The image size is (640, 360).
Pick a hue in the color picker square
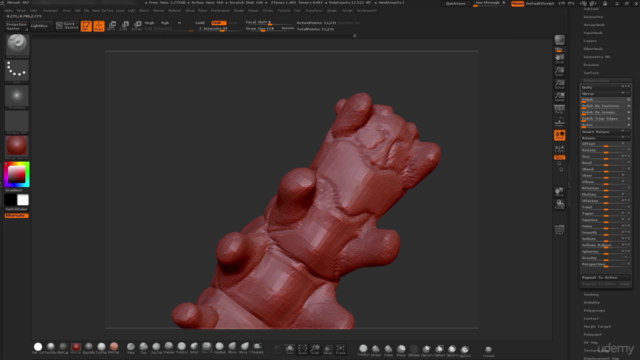tap(17, 174)
